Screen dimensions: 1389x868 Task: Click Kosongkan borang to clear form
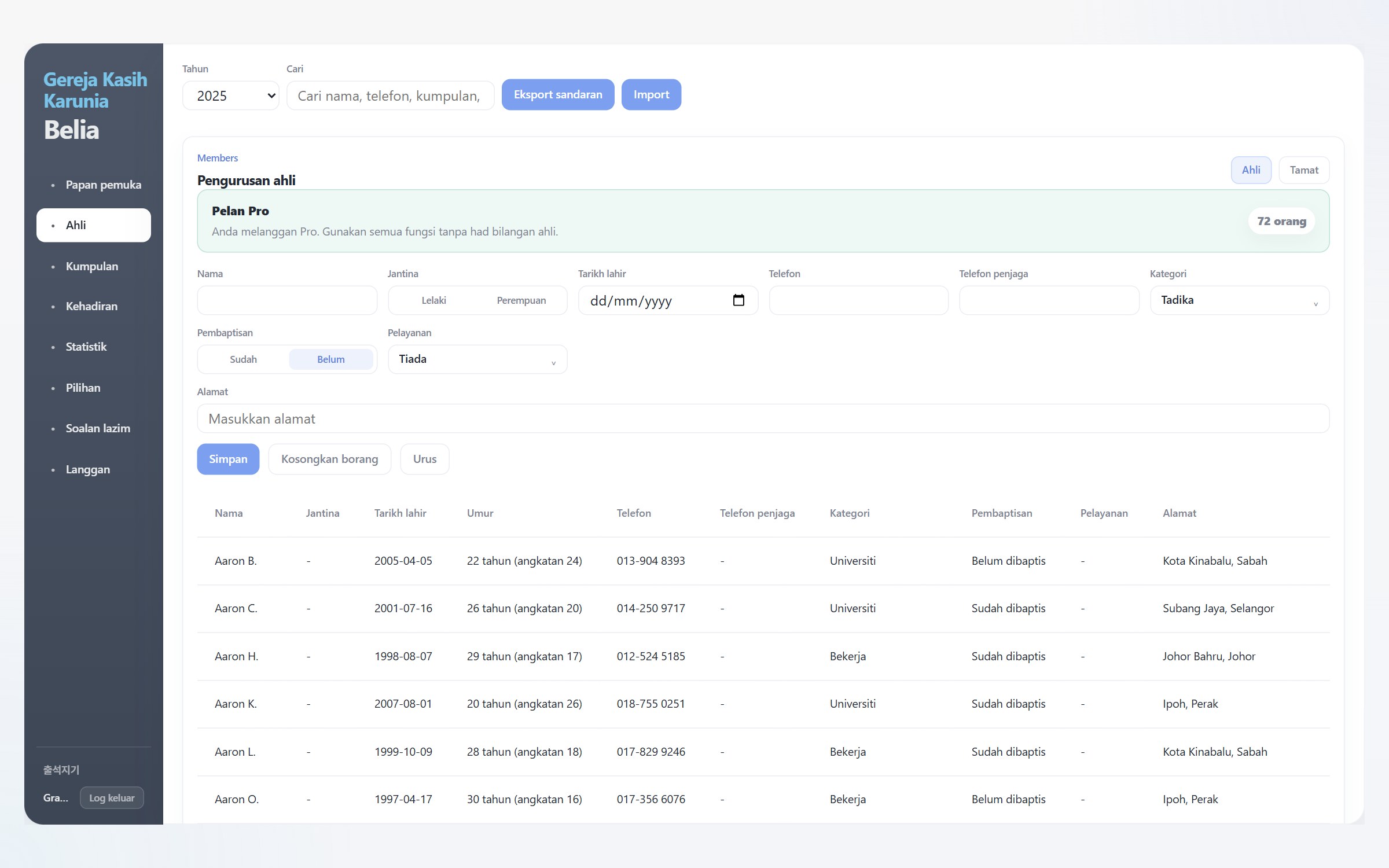pos(329,459)
